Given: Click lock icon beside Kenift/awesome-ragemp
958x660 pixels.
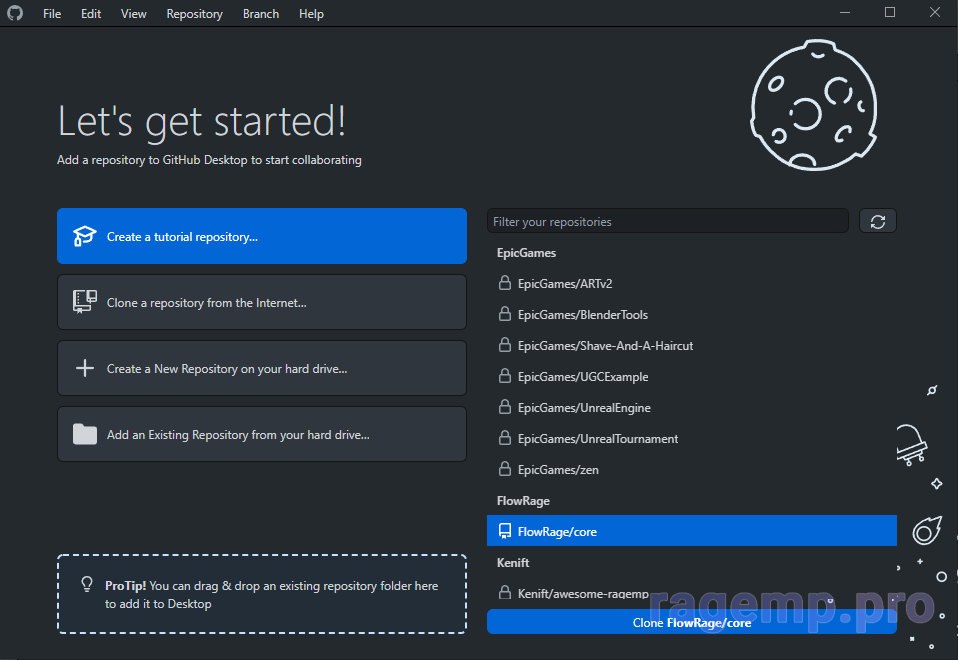Looking at the screenshot, I should click(505, 592).
